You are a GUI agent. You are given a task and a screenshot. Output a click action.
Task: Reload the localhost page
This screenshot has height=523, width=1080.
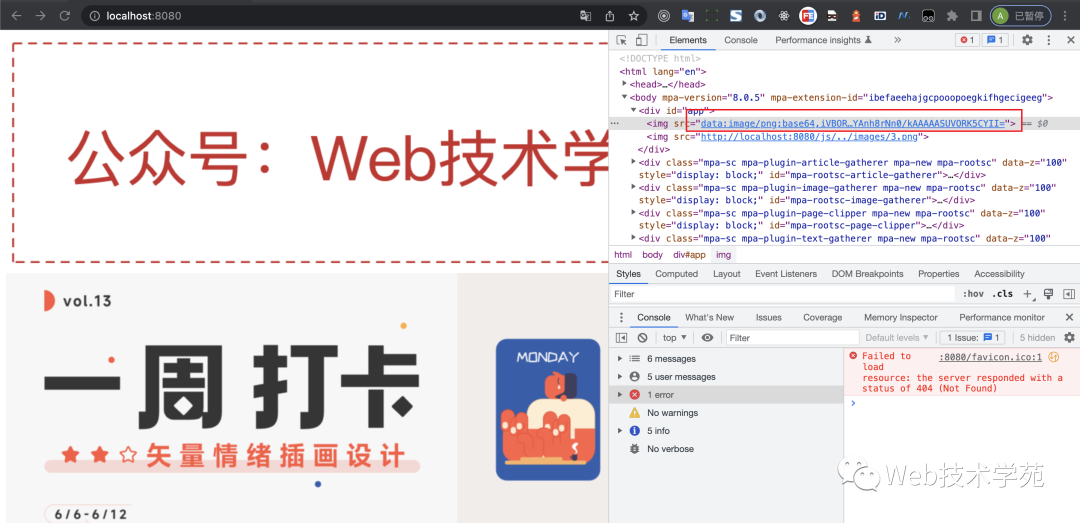(65, 16)
